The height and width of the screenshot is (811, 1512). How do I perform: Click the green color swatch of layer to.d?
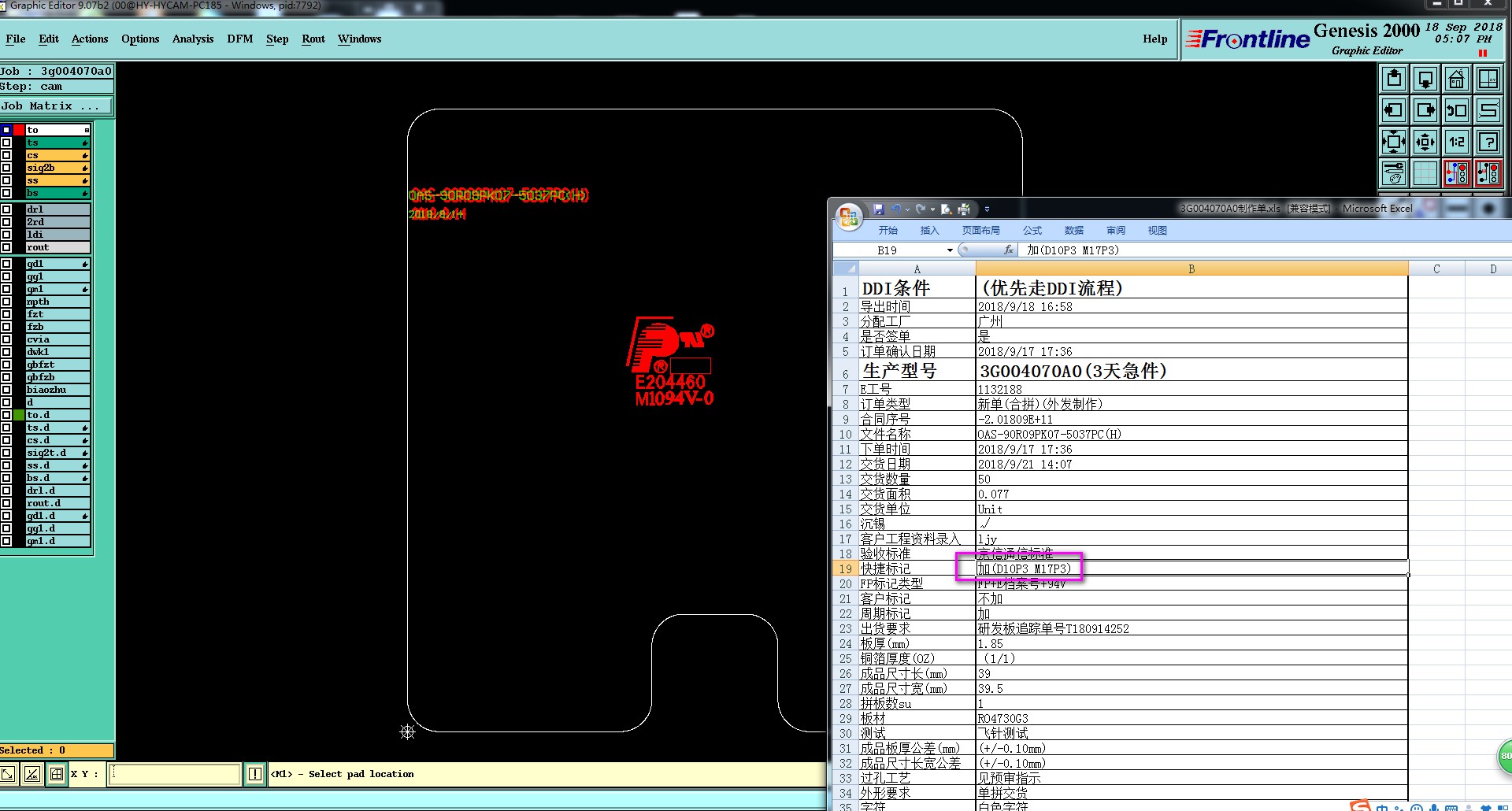coord(19,415)
